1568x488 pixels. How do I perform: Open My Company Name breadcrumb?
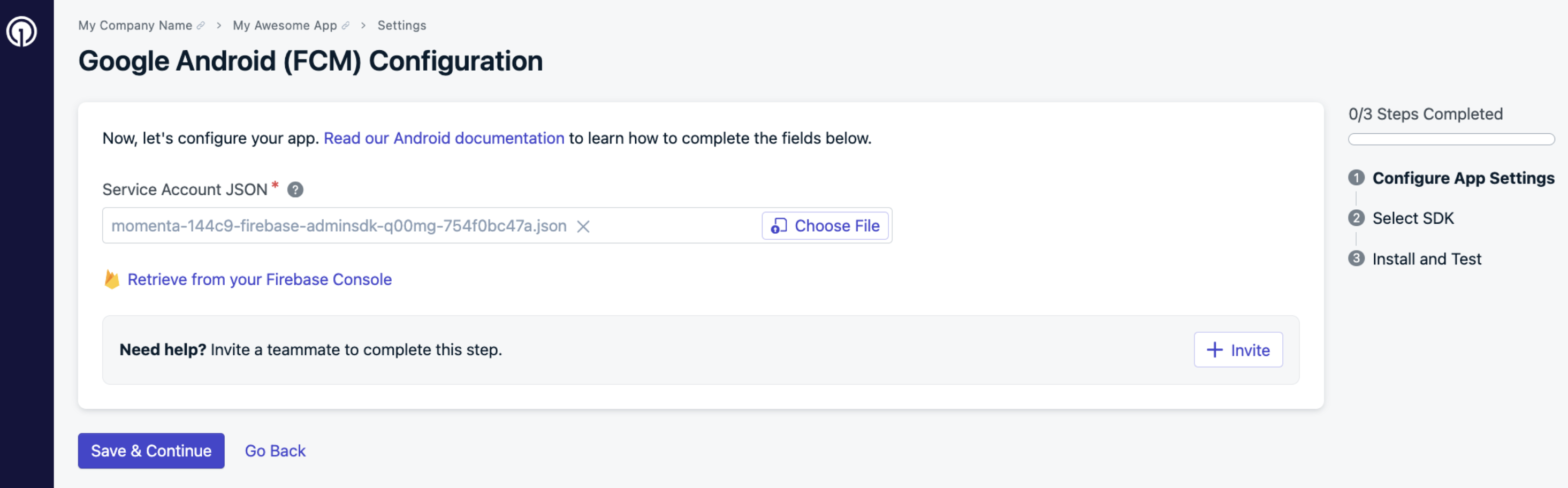pyautogui.click(x=135, y=26)
